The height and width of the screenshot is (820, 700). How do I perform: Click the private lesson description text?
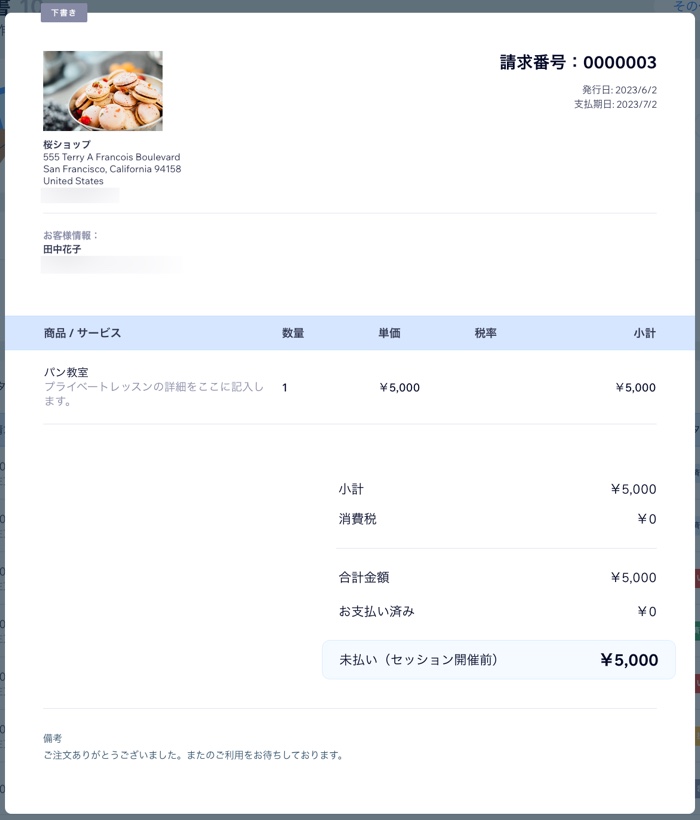point(154,394)
